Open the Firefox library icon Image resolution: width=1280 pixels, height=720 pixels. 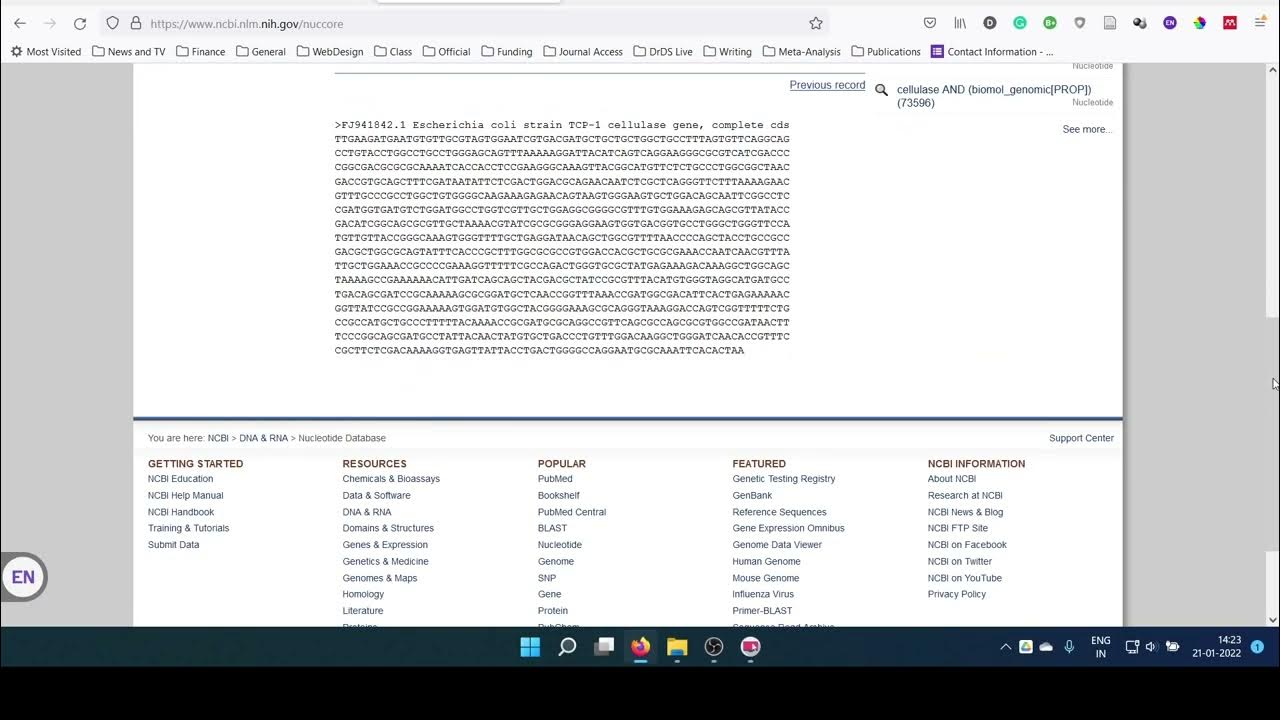tap(960, 23)
